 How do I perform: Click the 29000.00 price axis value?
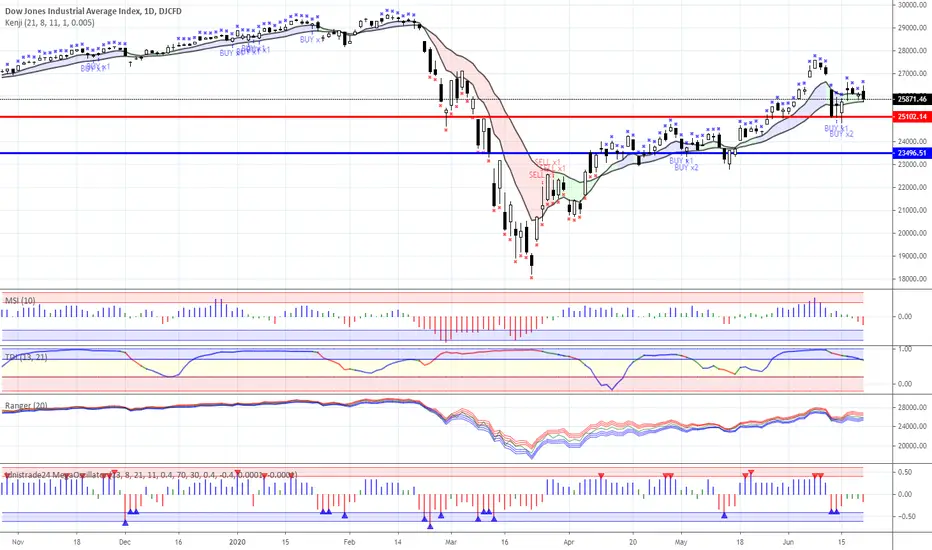pyautogui.click(x=912, y=28)
